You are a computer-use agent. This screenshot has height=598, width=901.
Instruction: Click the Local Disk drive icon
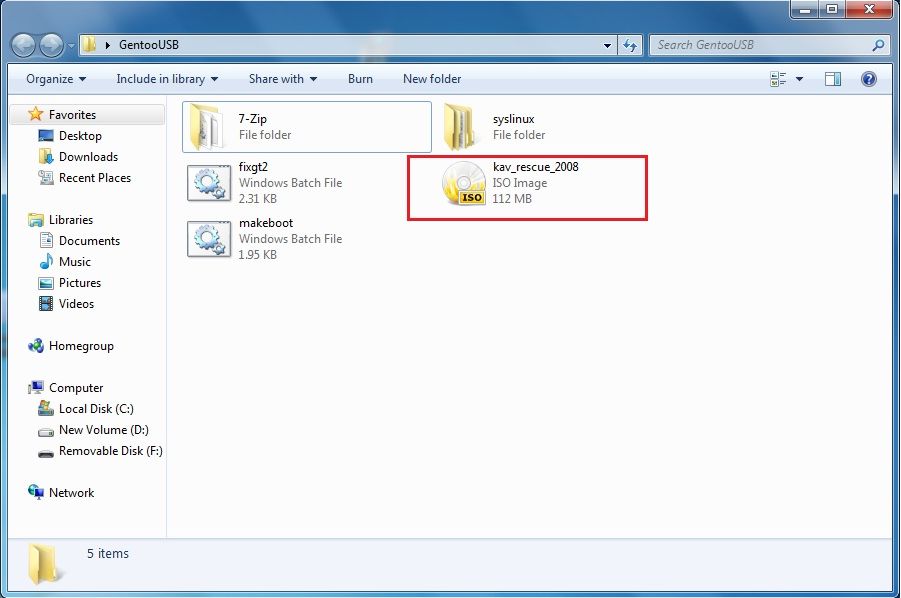pyautogui.click(x=46, y=408)
